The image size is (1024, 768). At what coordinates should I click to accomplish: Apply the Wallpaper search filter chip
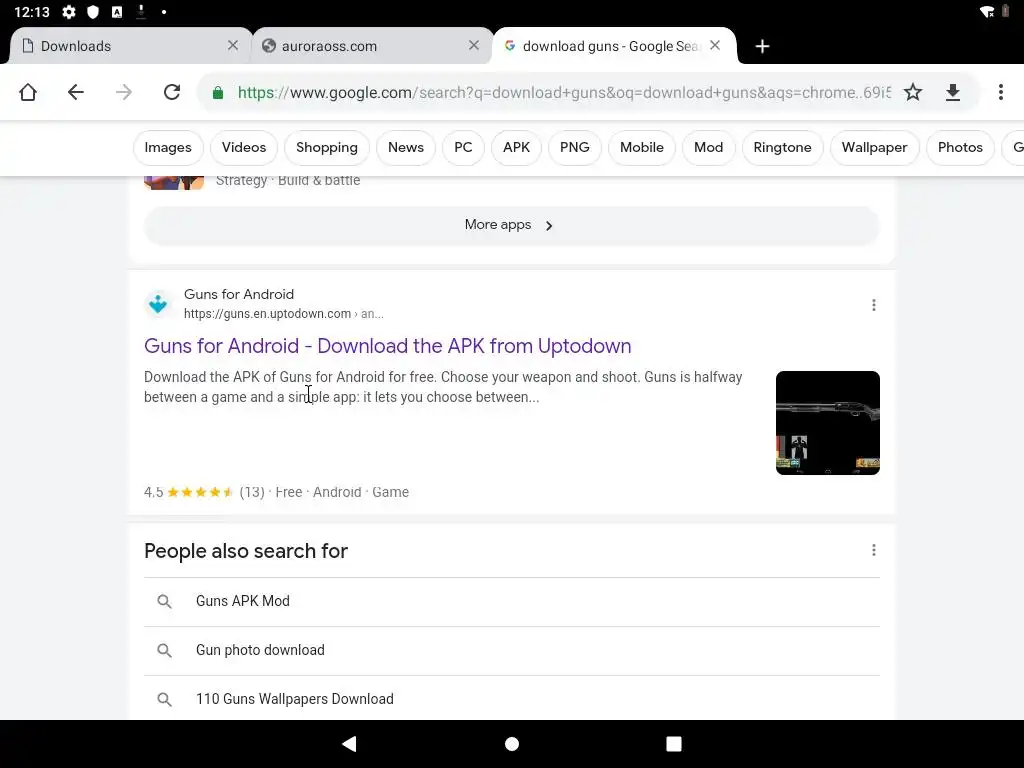pyautogui.click(x=874, y=148)
